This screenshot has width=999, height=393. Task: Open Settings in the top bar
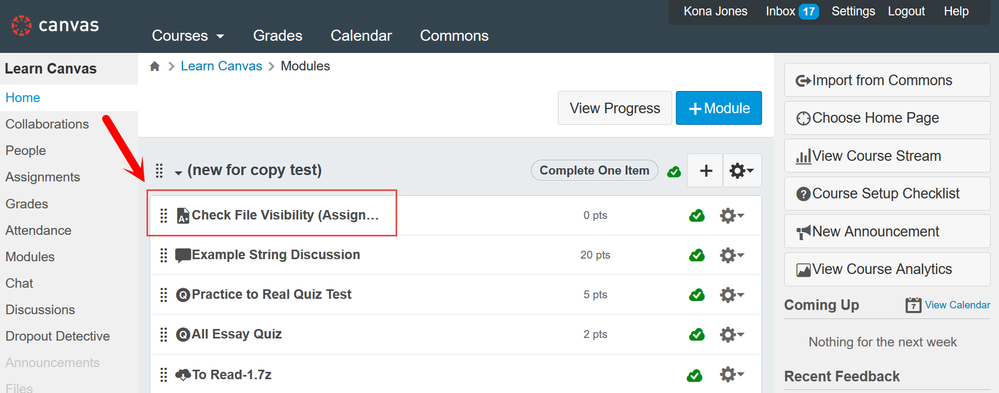(x=853, y=11)
